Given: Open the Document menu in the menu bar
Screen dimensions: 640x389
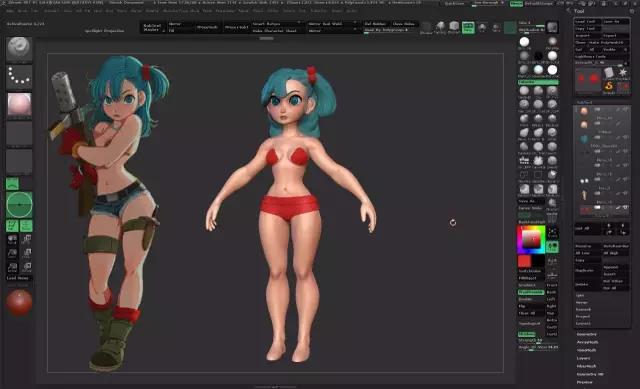Looking at the screenshot, I should tap(51, 11).
